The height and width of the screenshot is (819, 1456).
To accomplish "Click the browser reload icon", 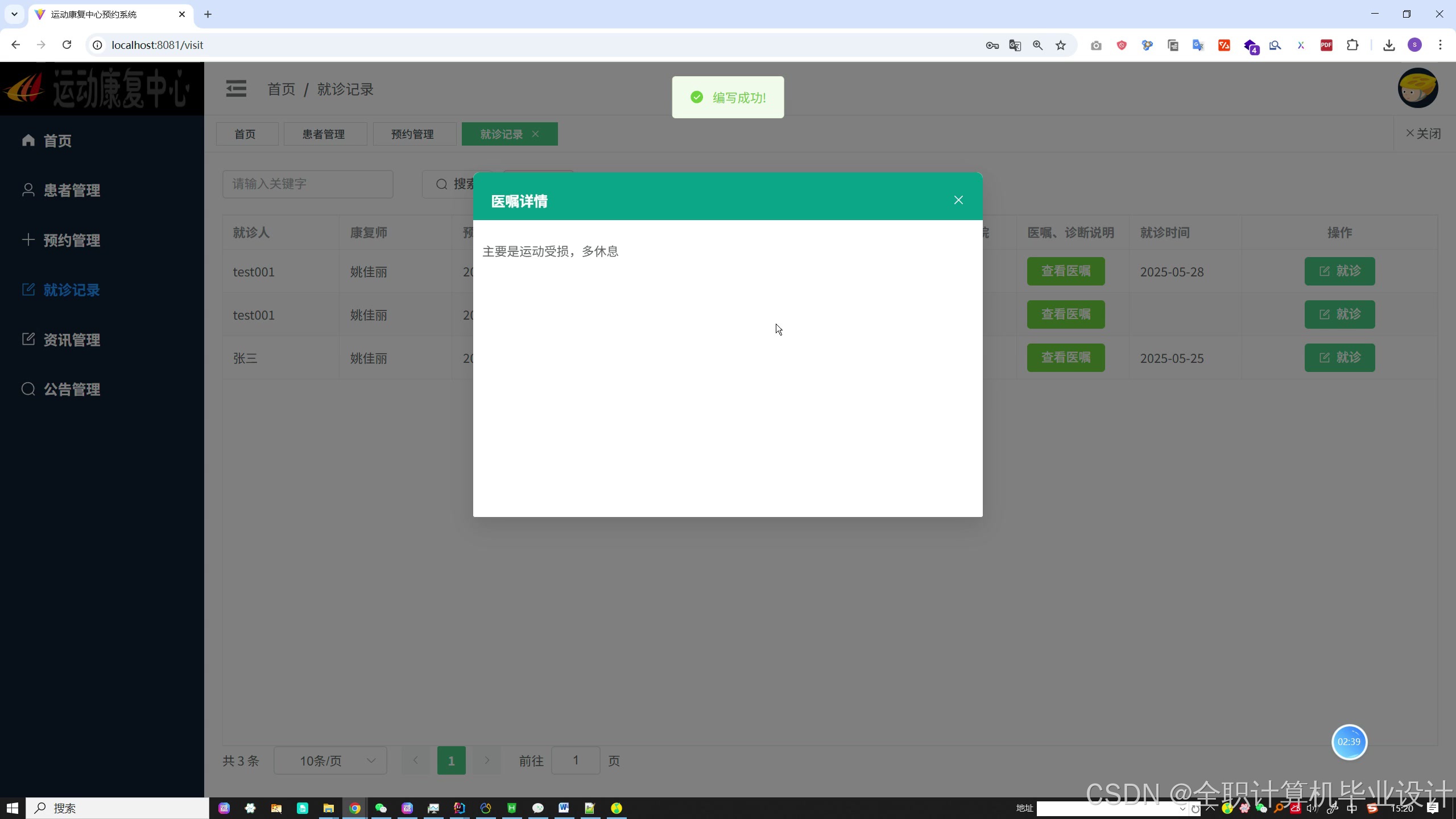I will click(x=67, y=45).
